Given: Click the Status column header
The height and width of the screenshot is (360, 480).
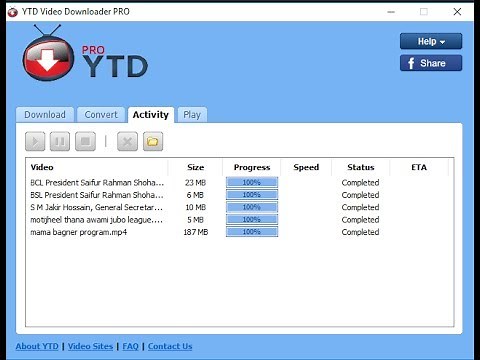Looking at the screenshot, I should point(361,167).
